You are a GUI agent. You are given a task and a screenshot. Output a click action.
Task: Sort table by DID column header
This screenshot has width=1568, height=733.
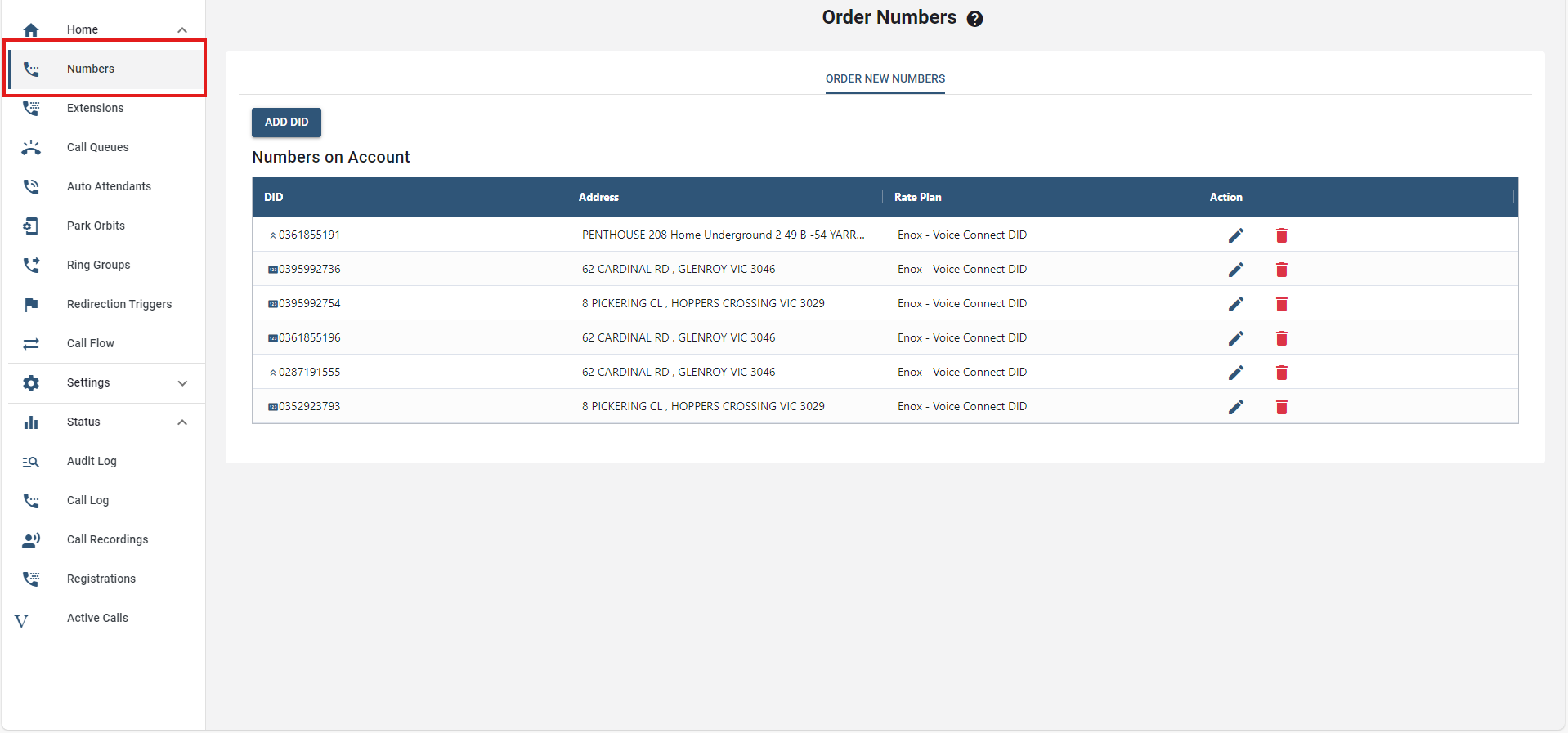[x=274, y=198]
